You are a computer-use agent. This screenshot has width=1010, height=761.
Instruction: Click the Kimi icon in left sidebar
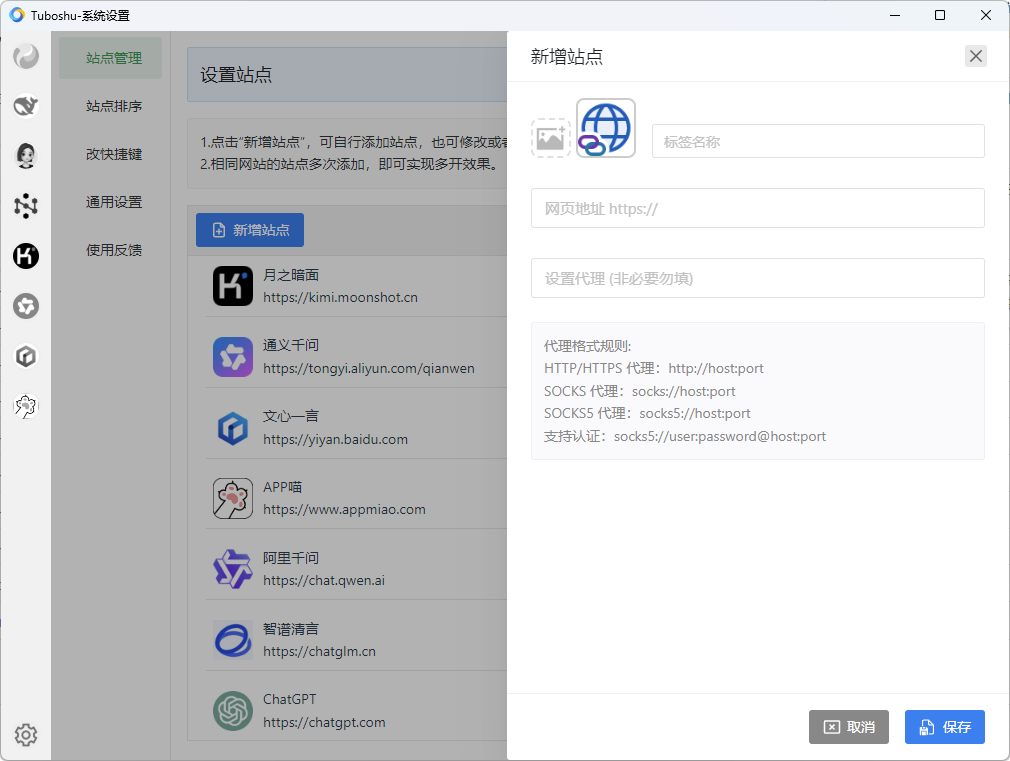tap(26, 256)
